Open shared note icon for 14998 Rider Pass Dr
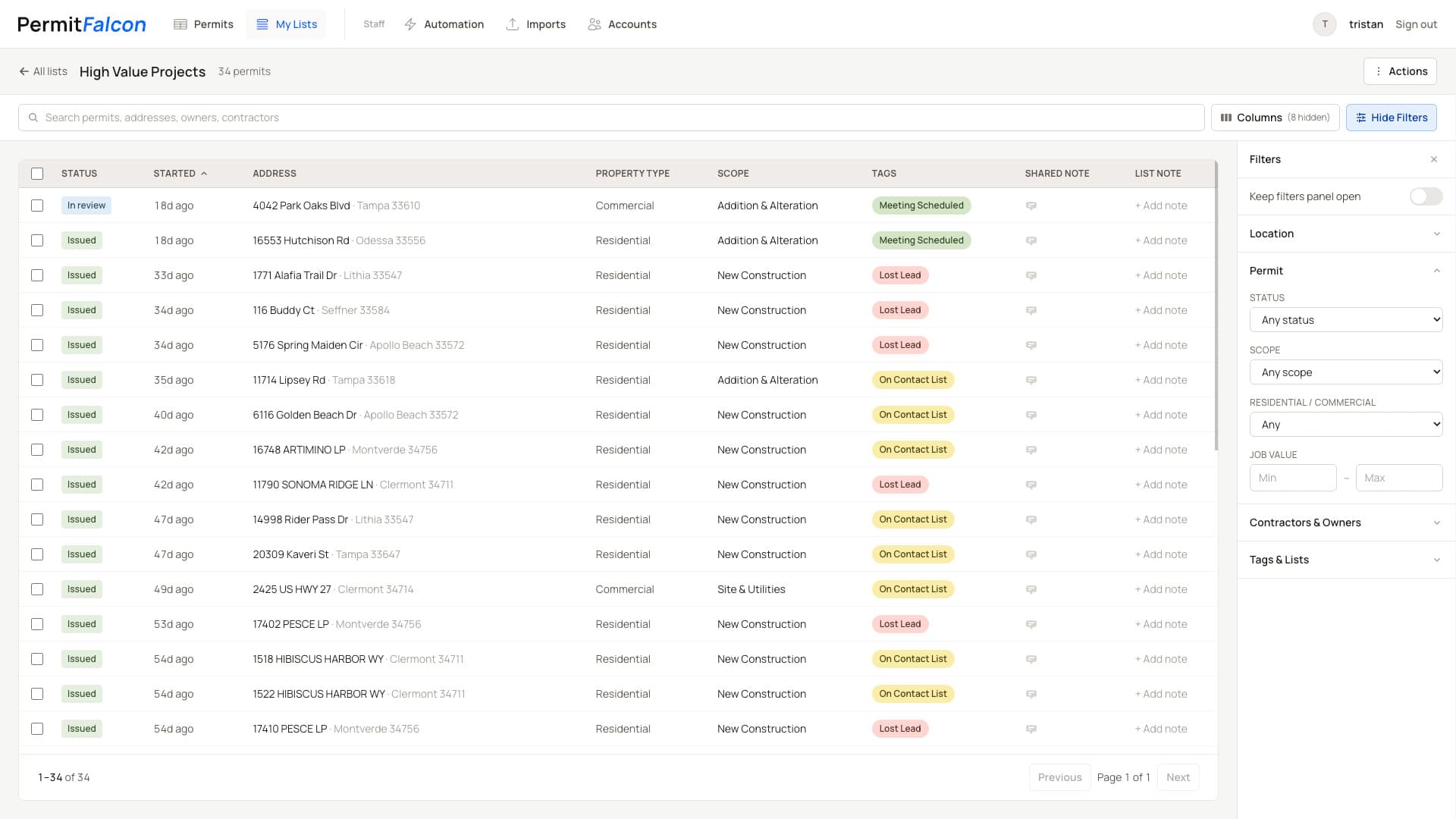The image size is (1456, 819). (x=1031, y=519)
